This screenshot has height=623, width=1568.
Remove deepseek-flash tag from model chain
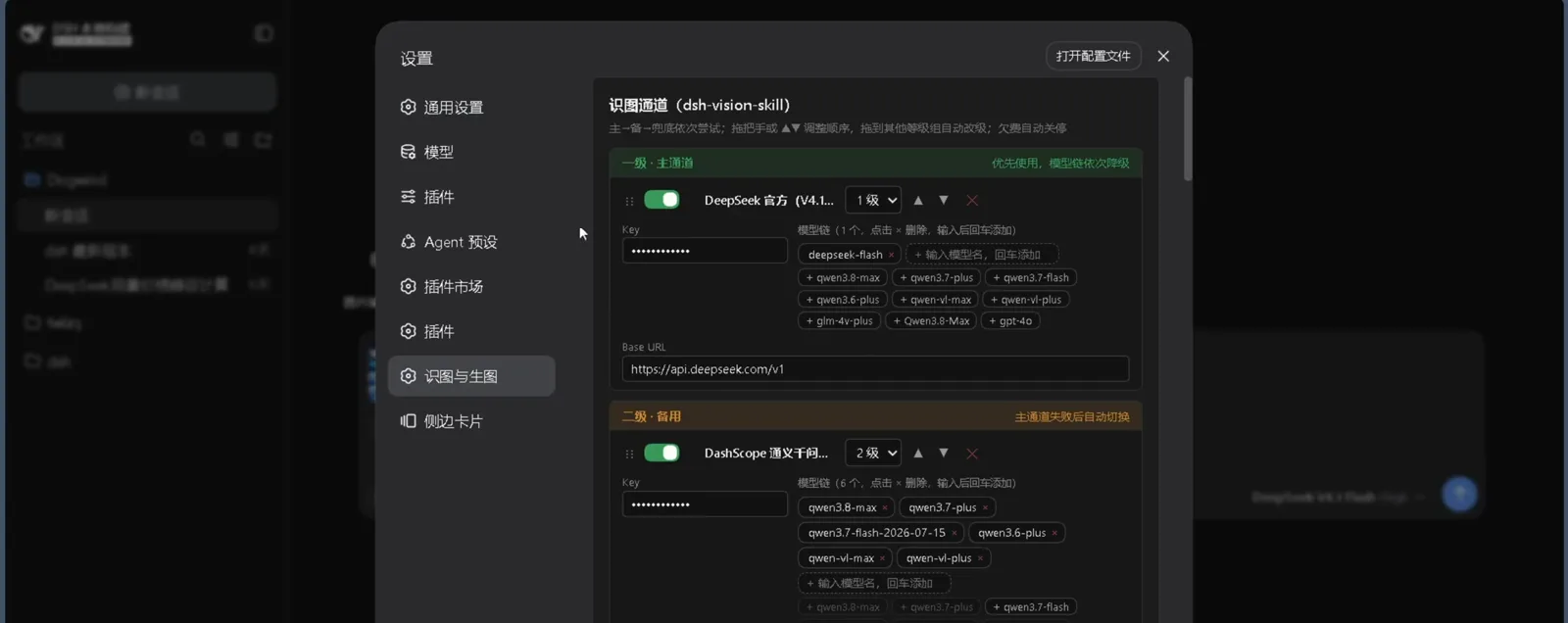click(891, 255)
